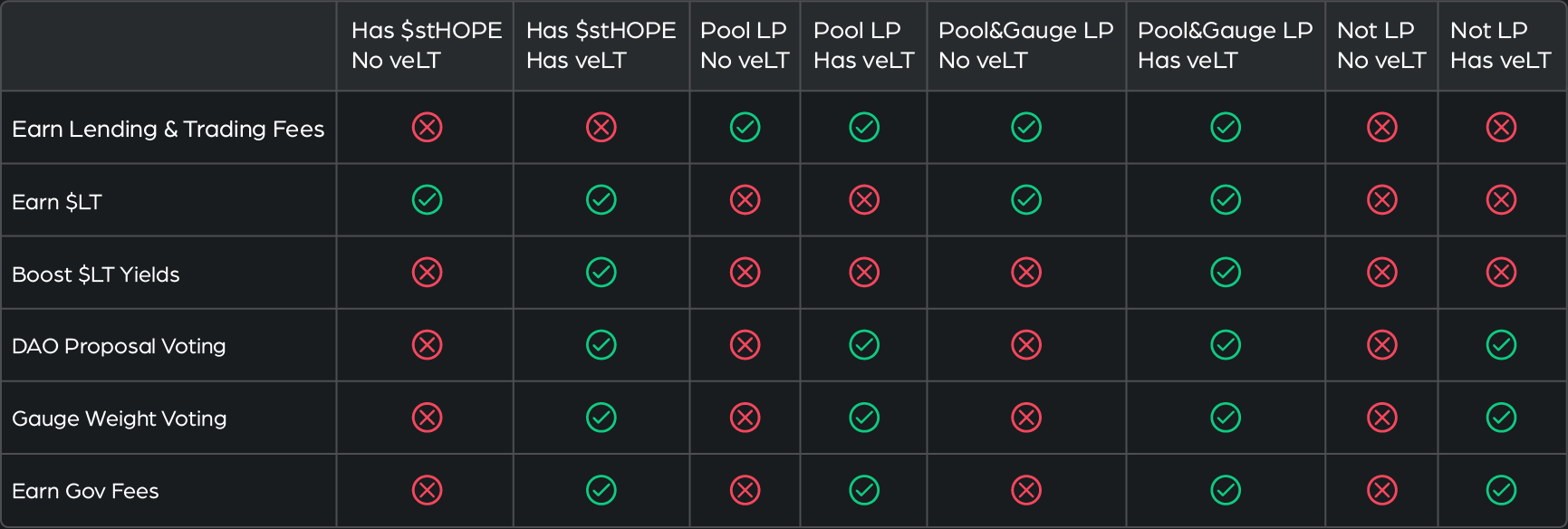
Task: Click the red cross for Earn Lending & Trading Fees under Not LP No veLT
Action: (x=1382, y=128)
